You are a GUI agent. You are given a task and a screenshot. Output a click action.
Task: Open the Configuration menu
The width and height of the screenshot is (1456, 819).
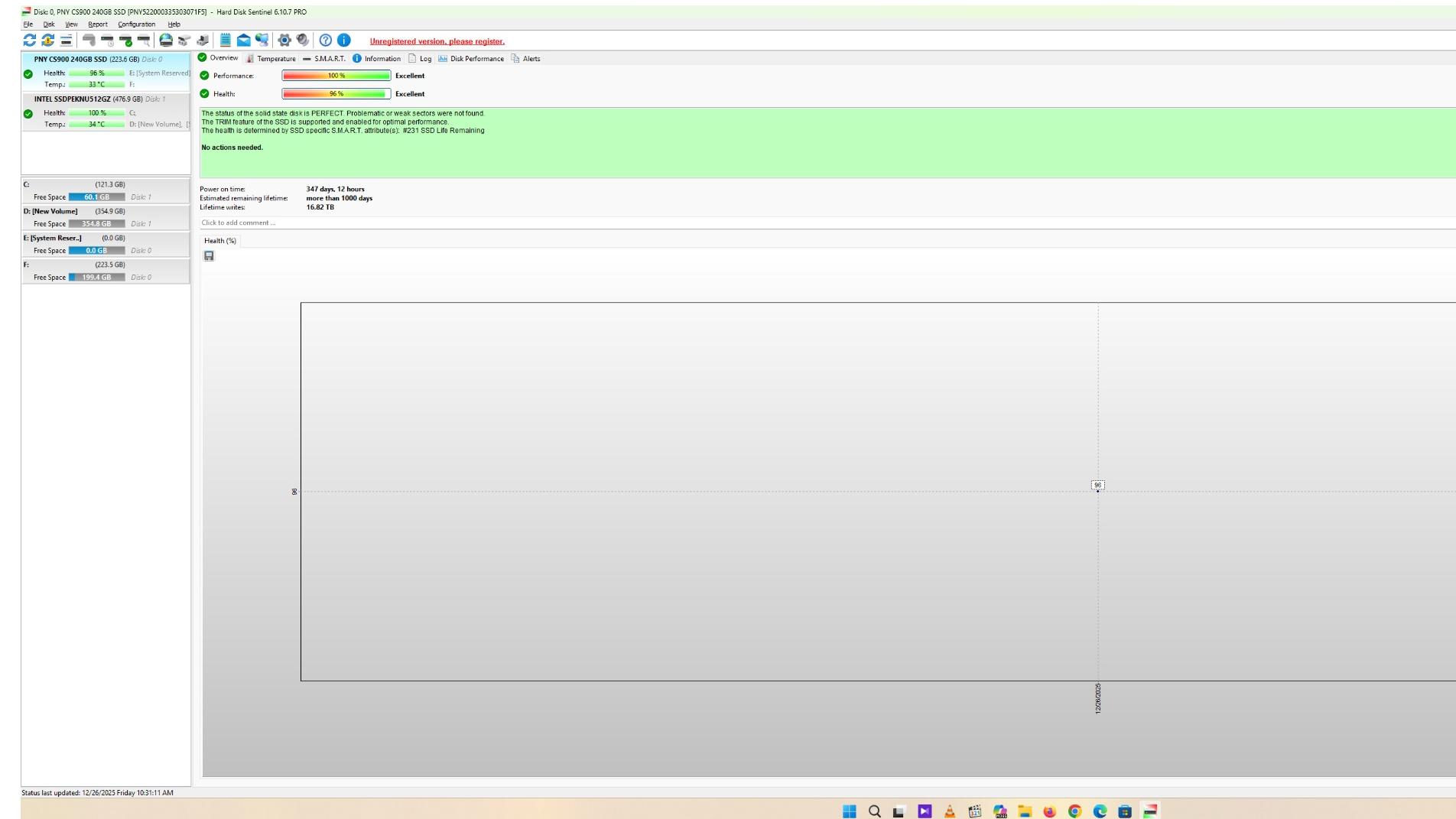tap(136, 24)
